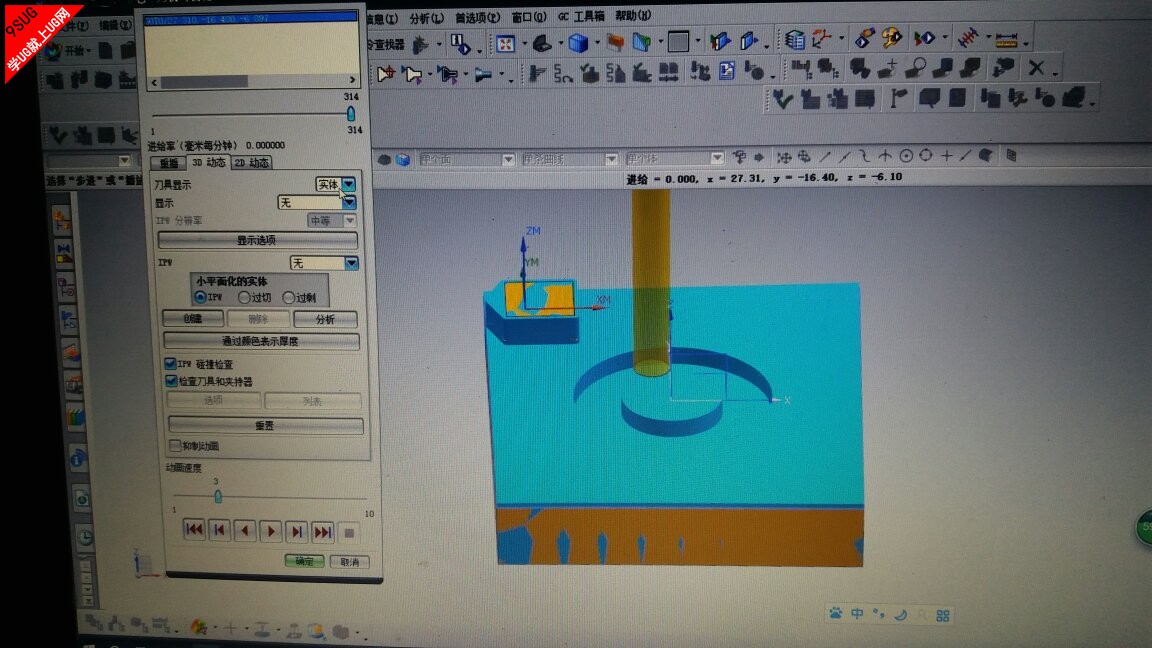Click the rewind to start button
This screenshot has width=1152, height=648.
point(194,529)
